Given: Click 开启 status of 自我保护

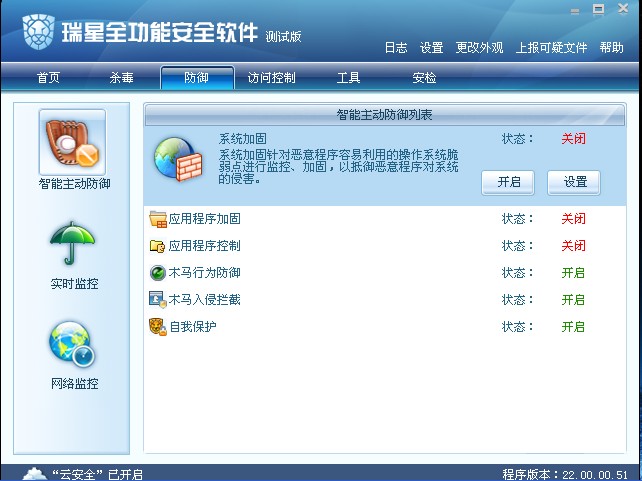Looking at the screenshot, I should (x=573, y=327).
